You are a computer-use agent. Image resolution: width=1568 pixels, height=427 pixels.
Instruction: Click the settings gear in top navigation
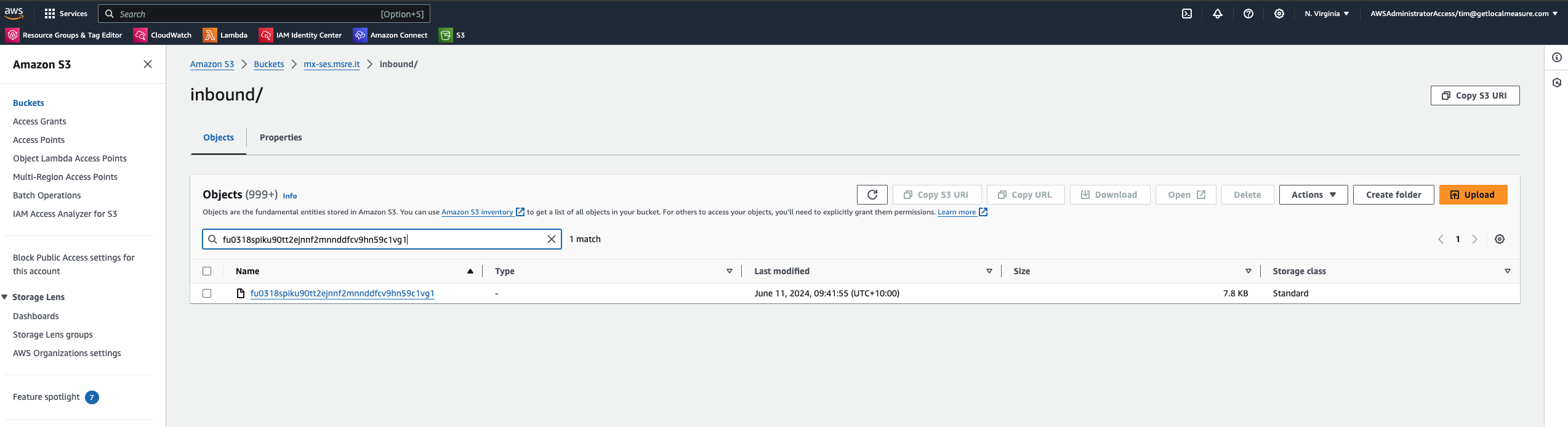click(1279, 14)
